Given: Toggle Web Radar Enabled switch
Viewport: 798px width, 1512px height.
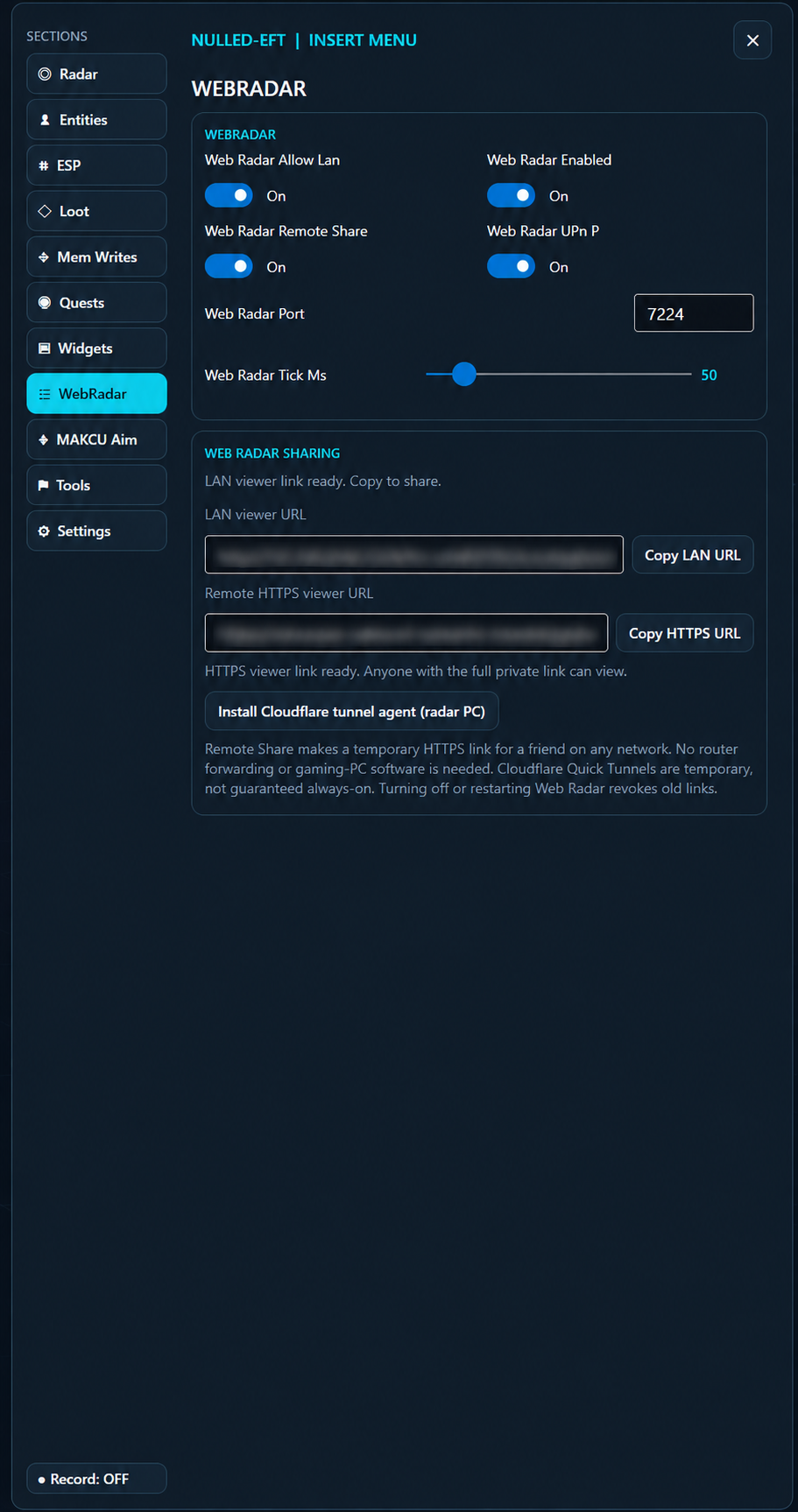Looking at the screenshot, I should [x=511, y=195].
